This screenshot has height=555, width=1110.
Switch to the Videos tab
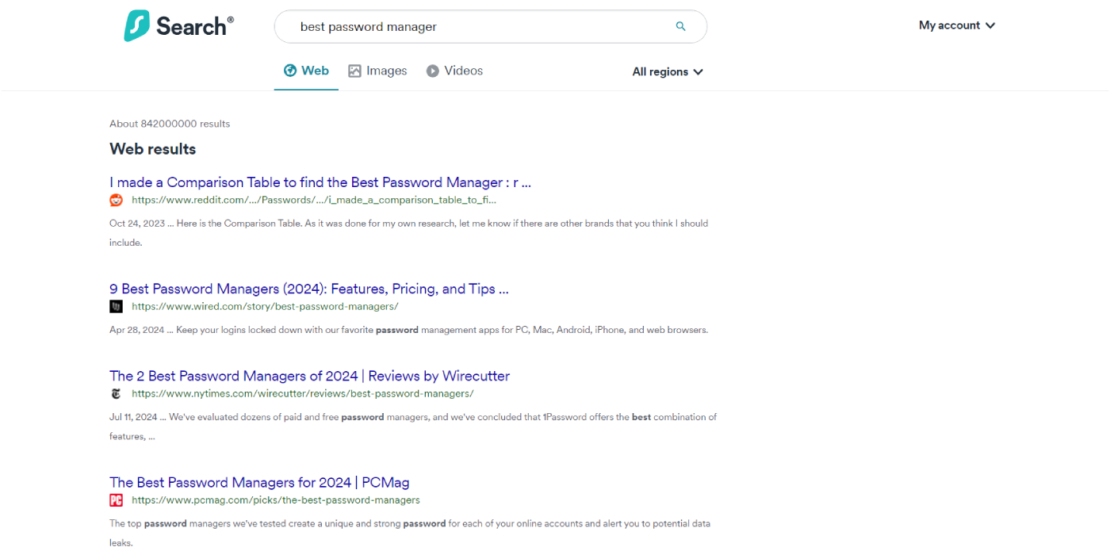pos(454,71)
